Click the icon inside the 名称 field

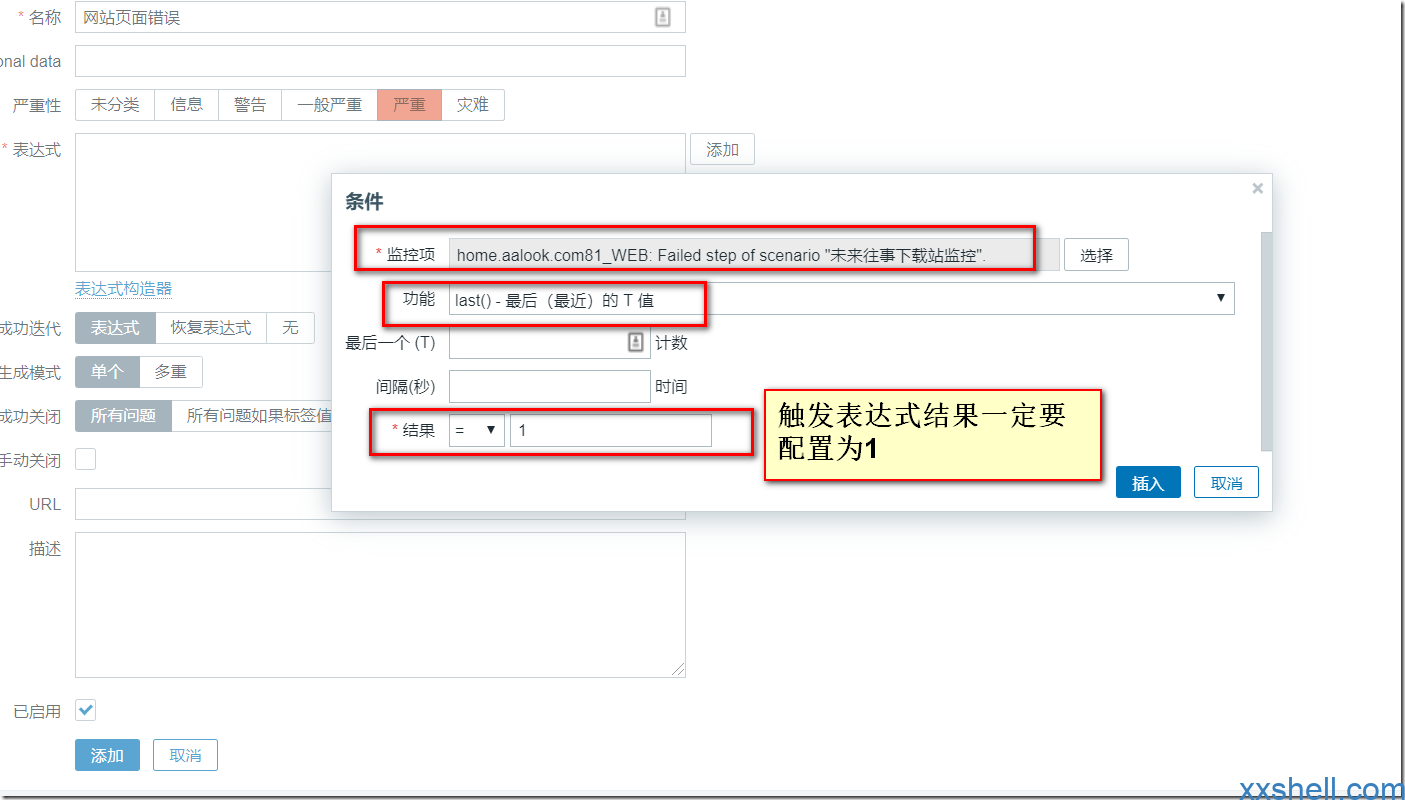coord(662,17)
